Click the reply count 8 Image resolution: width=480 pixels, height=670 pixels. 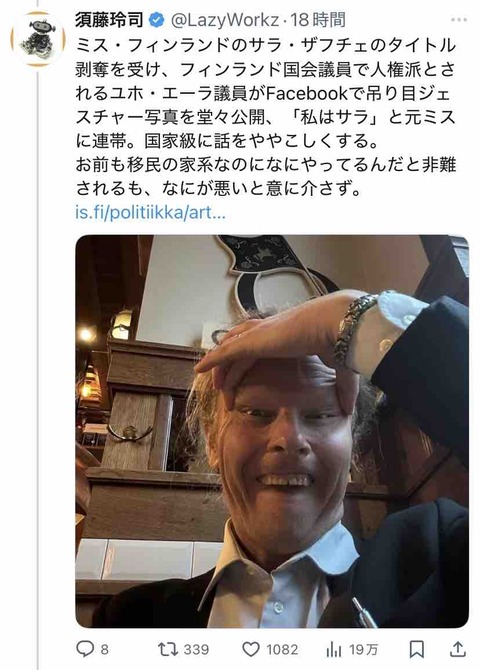tap(104, 650)
